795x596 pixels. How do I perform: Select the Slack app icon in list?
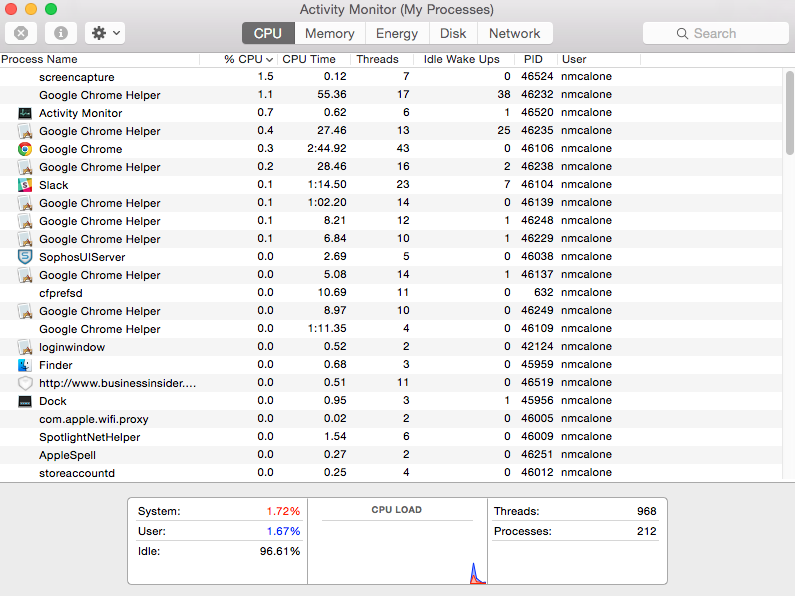click(x=25, y=185)
